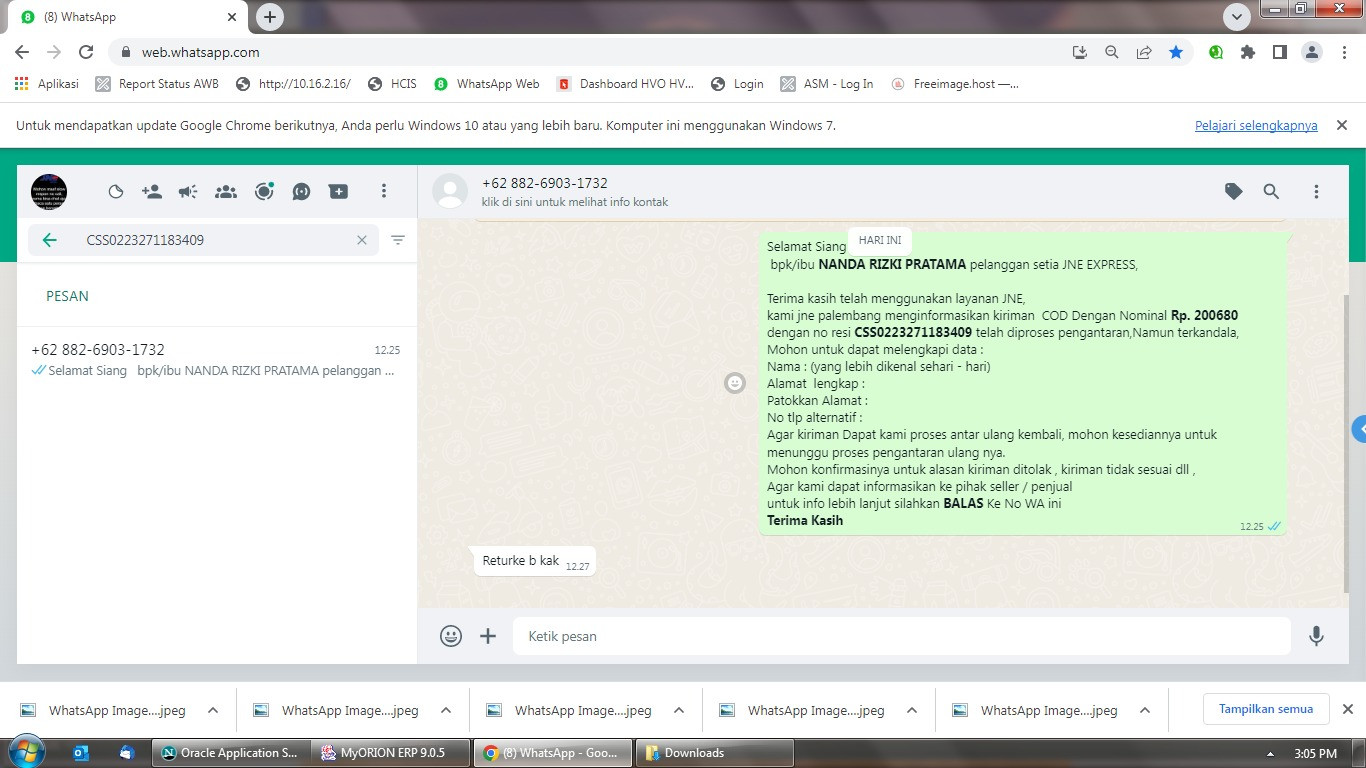Record a voice message with microphone

click(x=1316, y=636)
